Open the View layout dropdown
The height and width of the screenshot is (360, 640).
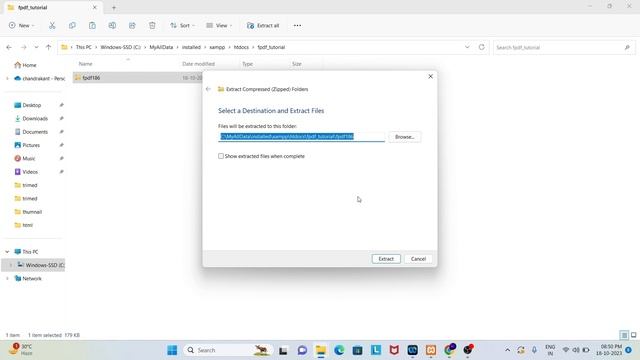(219, 25)
